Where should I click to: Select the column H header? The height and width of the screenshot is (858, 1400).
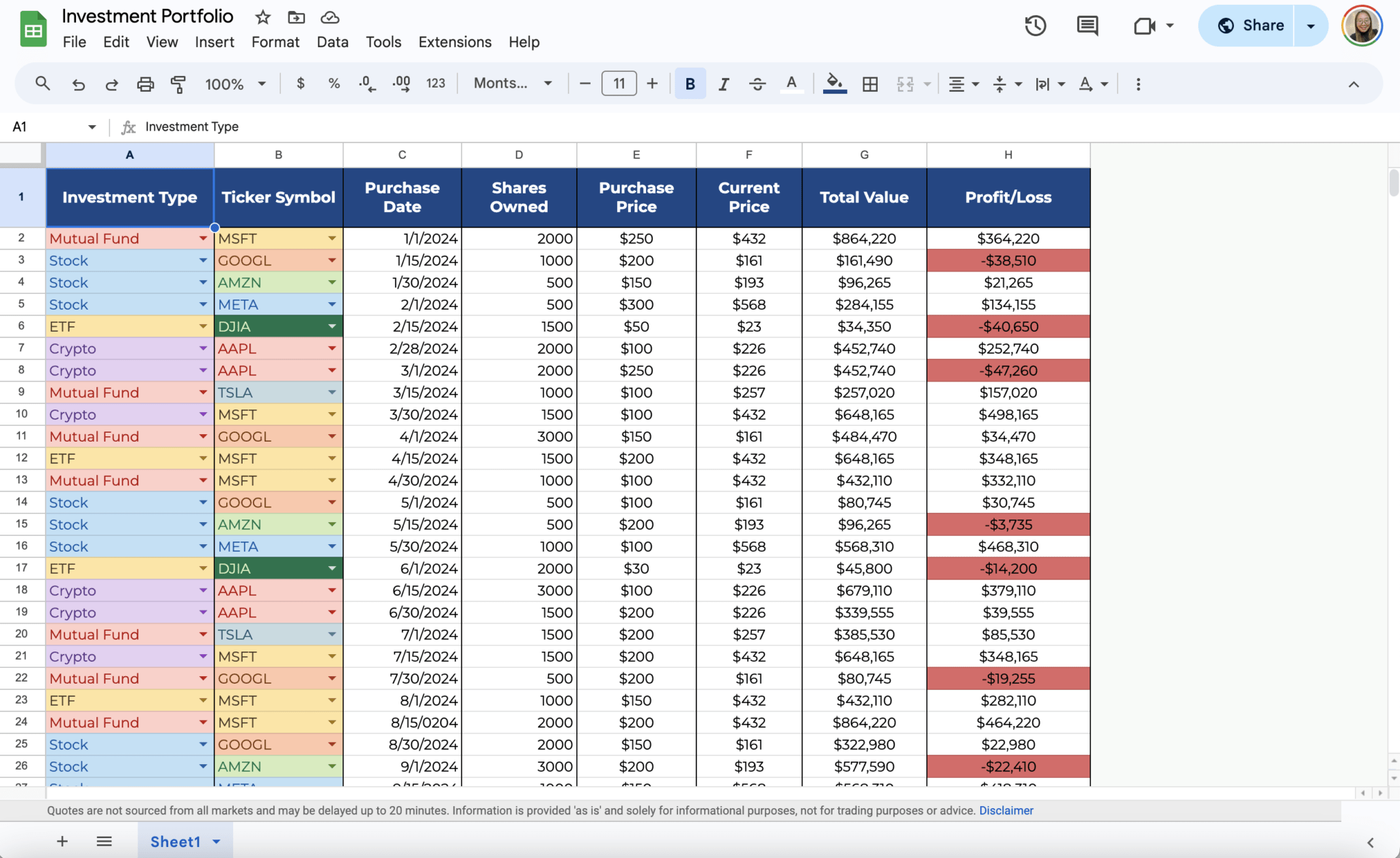1008,155
